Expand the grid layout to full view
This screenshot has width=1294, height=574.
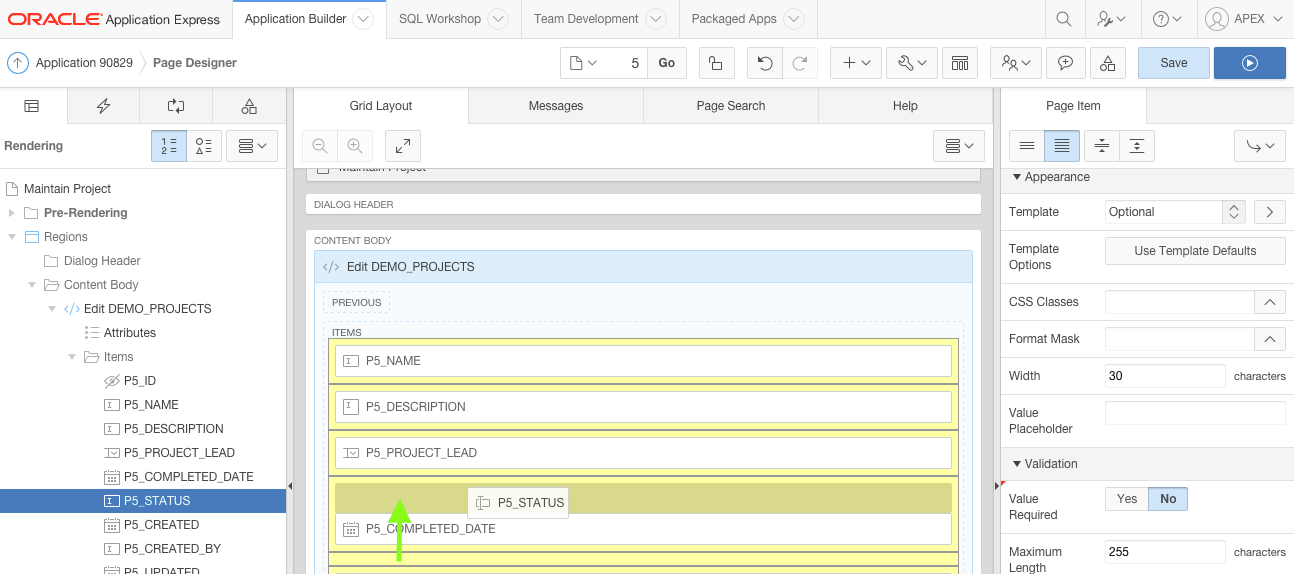click(402, 146)
